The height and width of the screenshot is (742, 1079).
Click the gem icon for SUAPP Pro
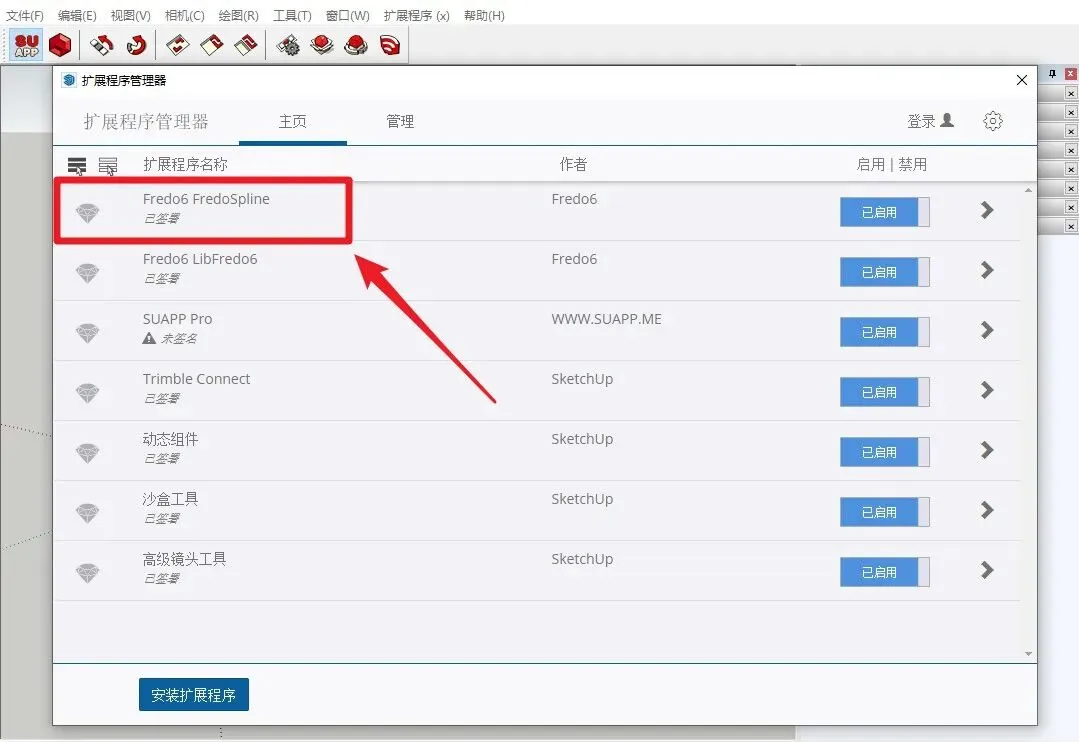(x=87, y=332)
